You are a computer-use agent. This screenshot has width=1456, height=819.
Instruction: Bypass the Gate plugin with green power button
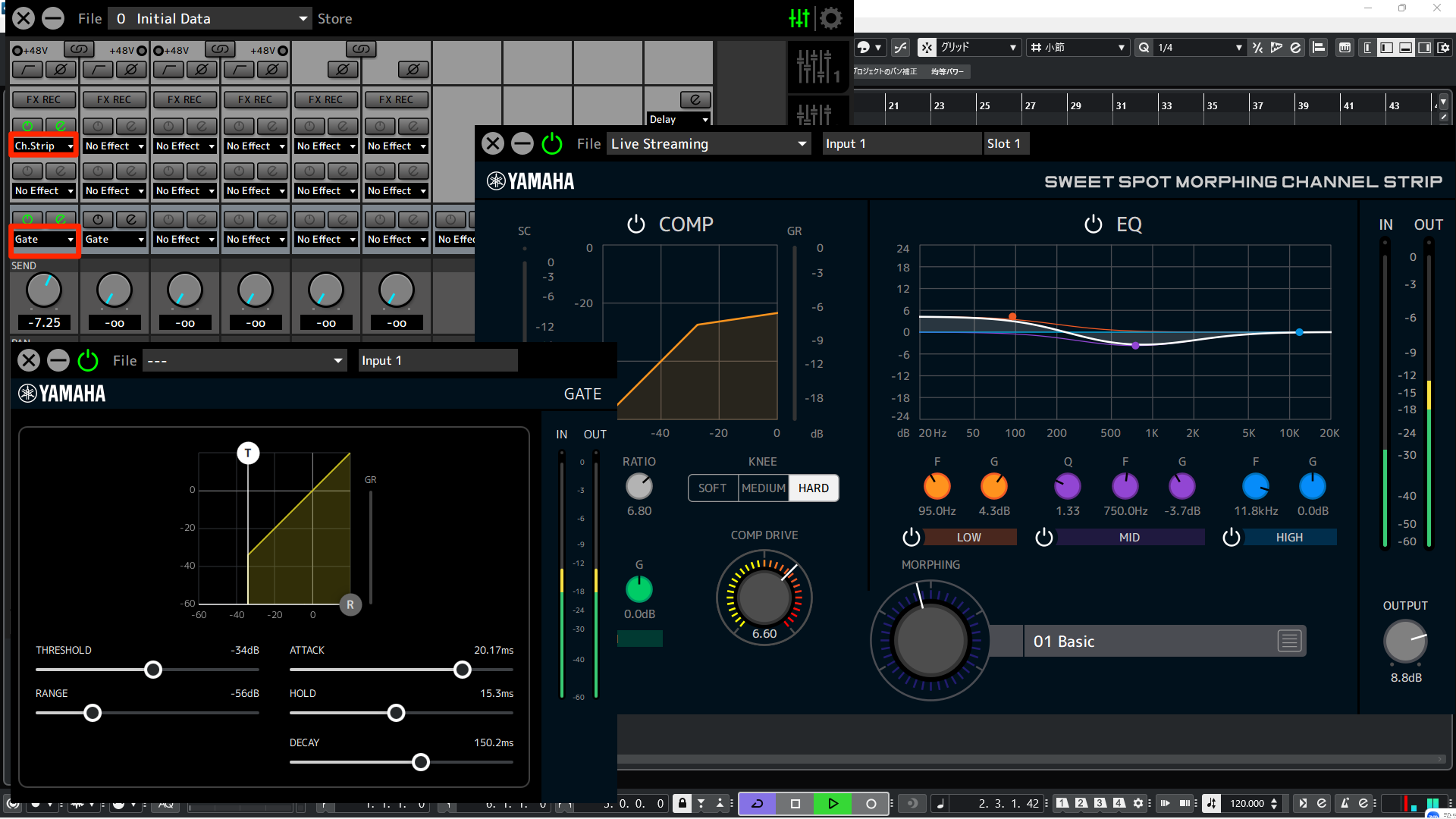pyautogui.click(x=88, y=360)
